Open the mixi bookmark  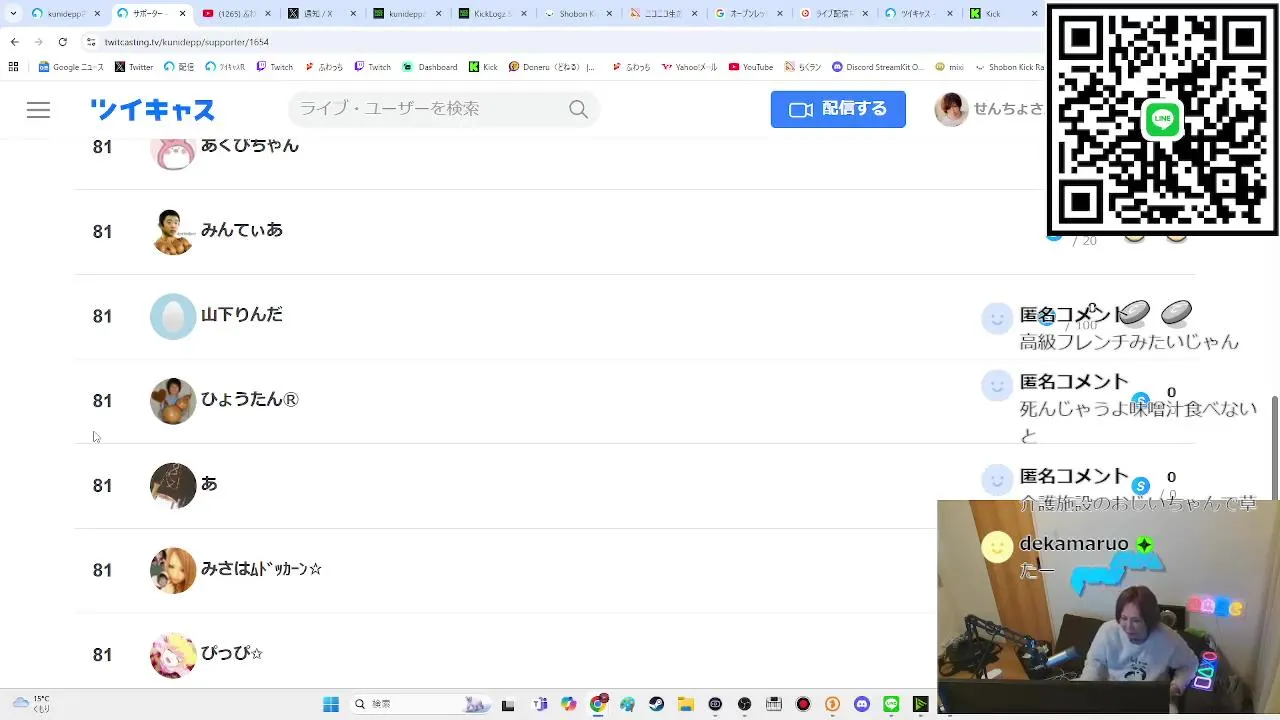(949, 67)
